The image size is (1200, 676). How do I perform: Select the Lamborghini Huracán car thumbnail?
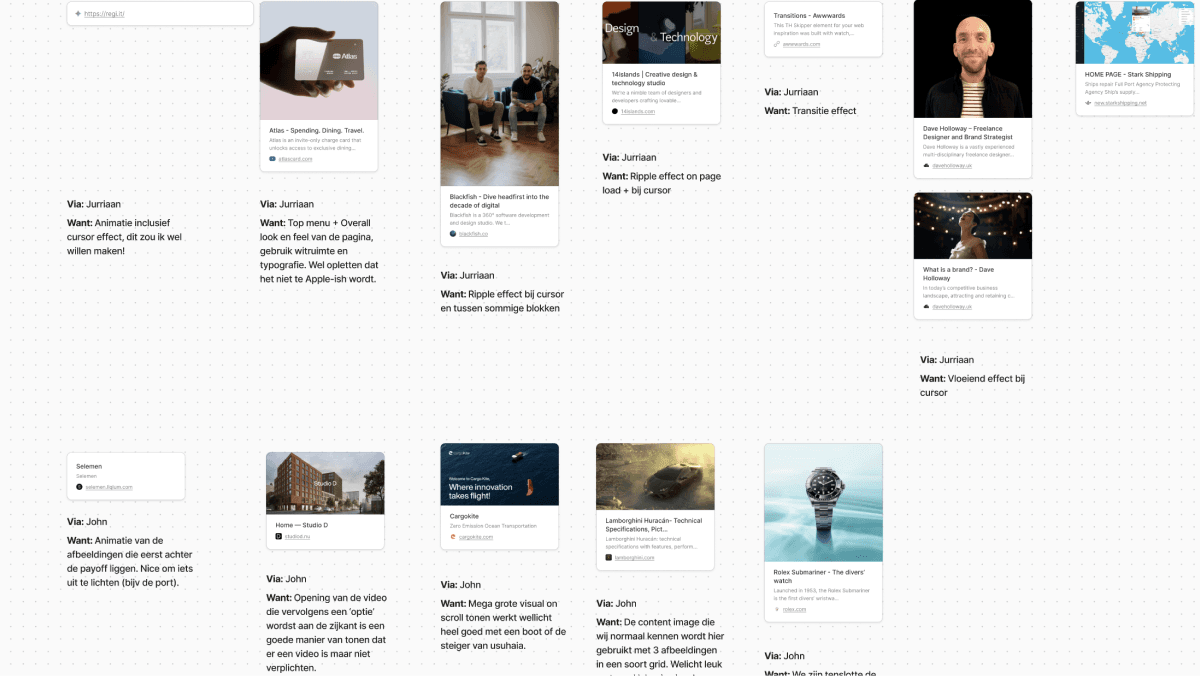click(x=656, y=477)
